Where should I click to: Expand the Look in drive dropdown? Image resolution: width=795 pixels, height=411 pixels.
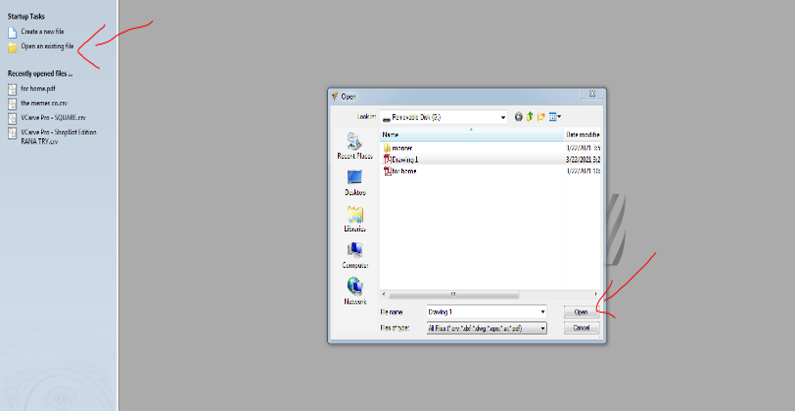(503, 117)
